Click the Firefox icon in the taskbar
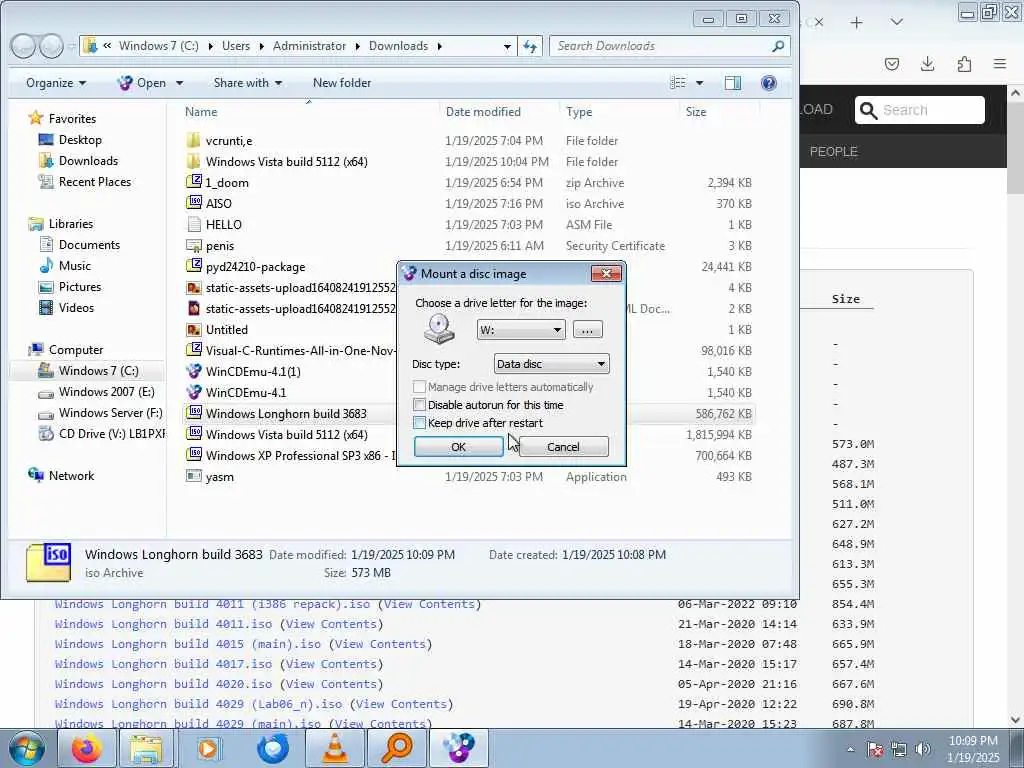Image resolution: width=1024 pixels, height=768 pixels. 87,748
